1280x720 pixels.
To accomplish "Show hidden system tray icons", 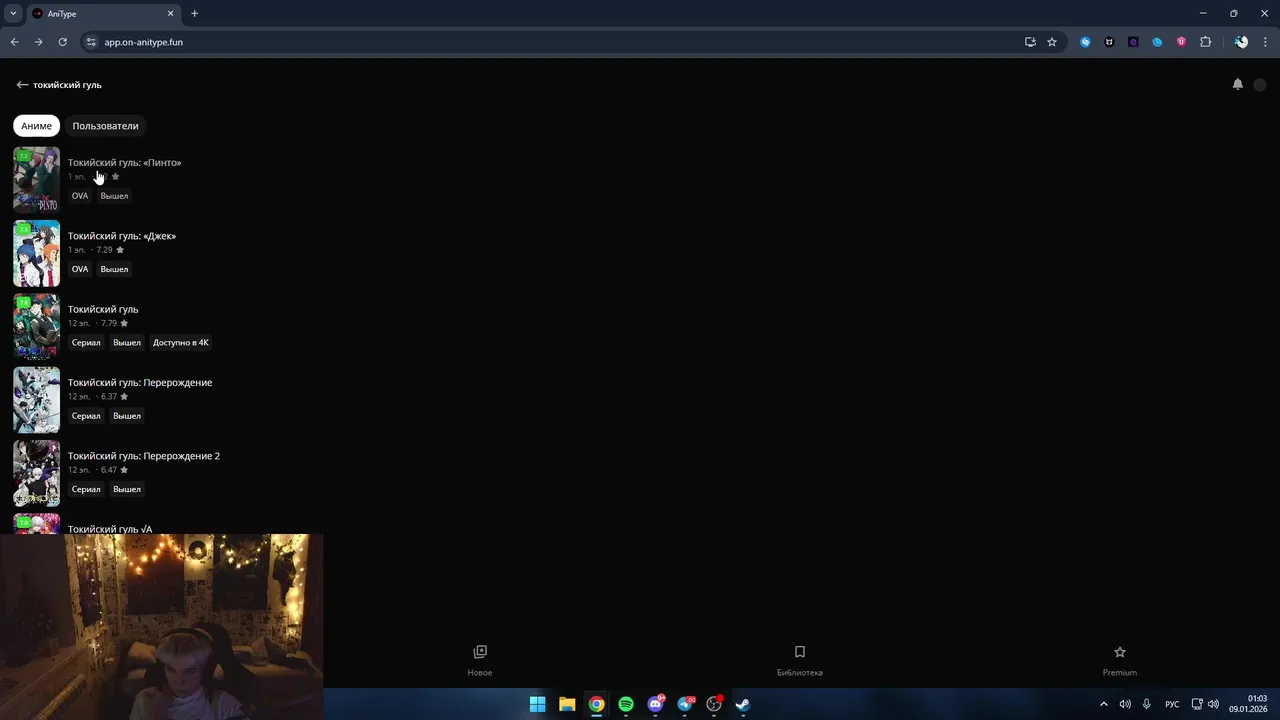I will click(1104, 704).
